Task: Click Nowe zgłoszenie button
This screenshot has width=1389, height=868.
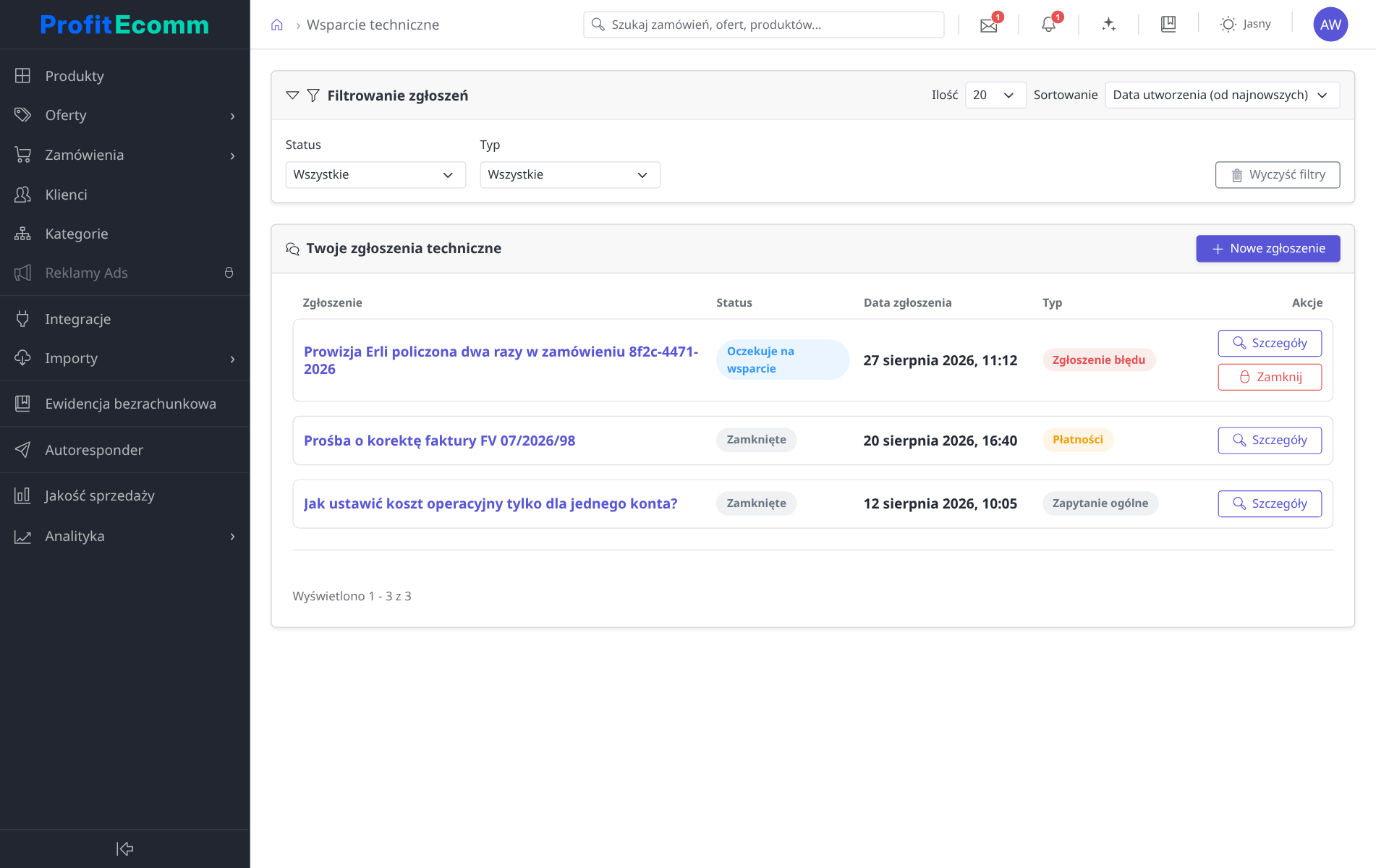Action: (x=1268, y=249)
